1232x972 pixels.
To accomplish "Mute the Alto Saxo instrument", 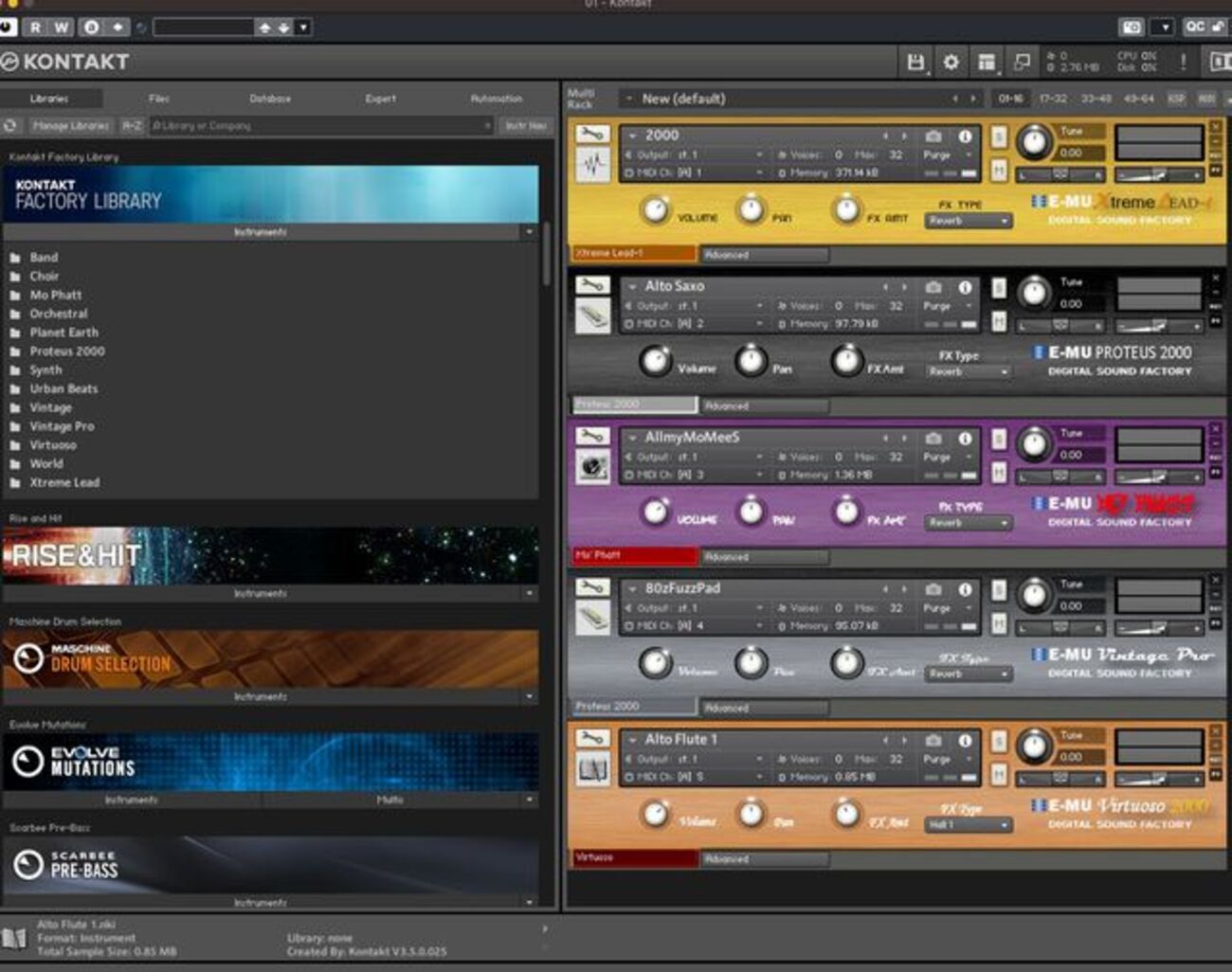I will [999, 321].
